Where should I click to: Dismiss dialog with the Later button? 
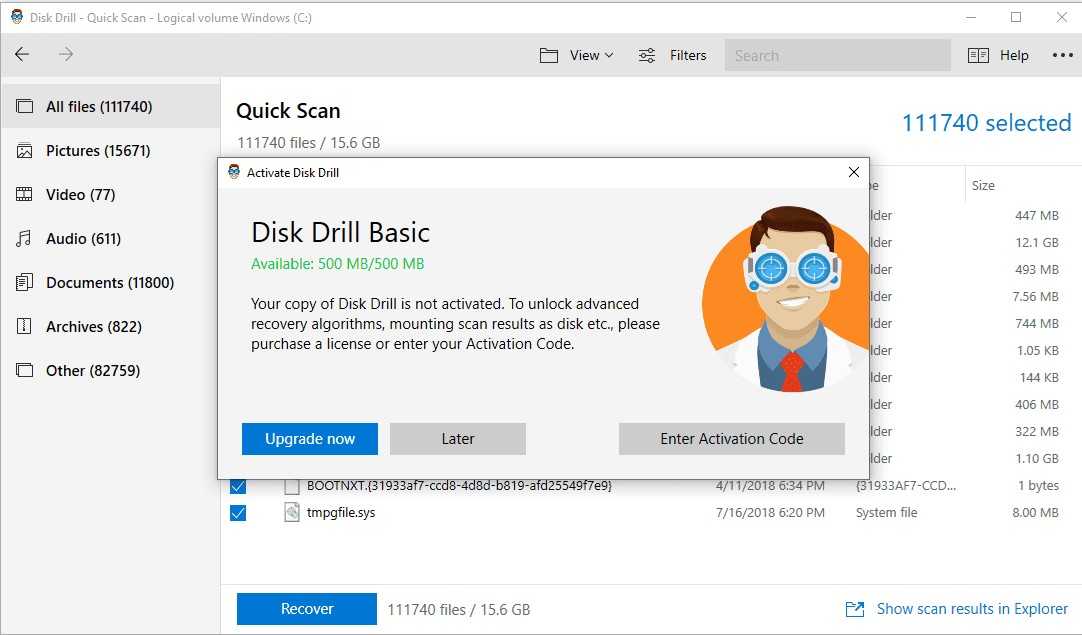(458, 439)
